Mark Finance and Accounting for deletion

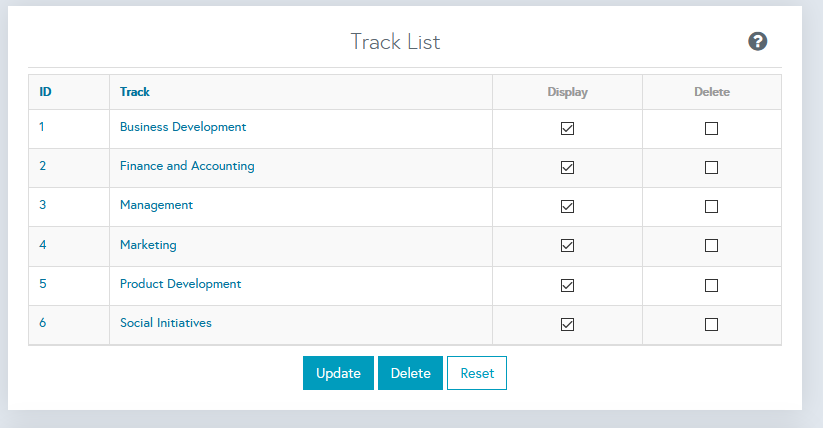coord(711,168)
